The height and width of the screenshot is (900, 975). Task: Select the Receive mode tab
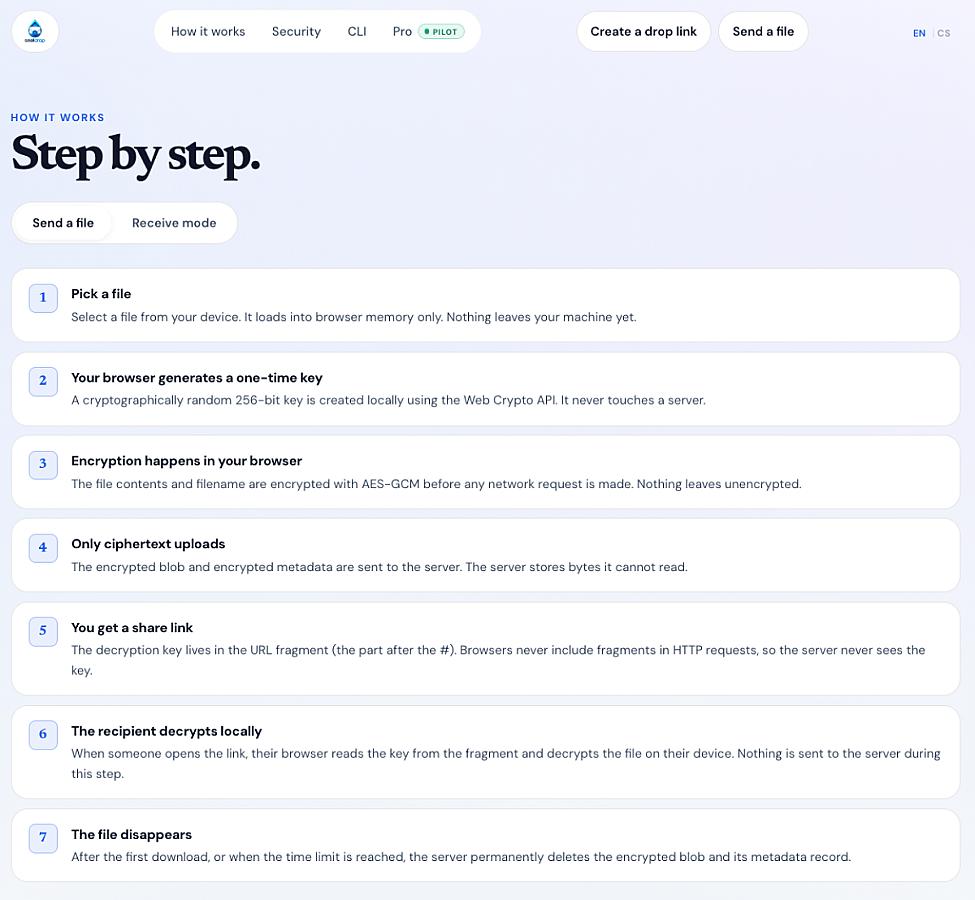pos(174,223)
